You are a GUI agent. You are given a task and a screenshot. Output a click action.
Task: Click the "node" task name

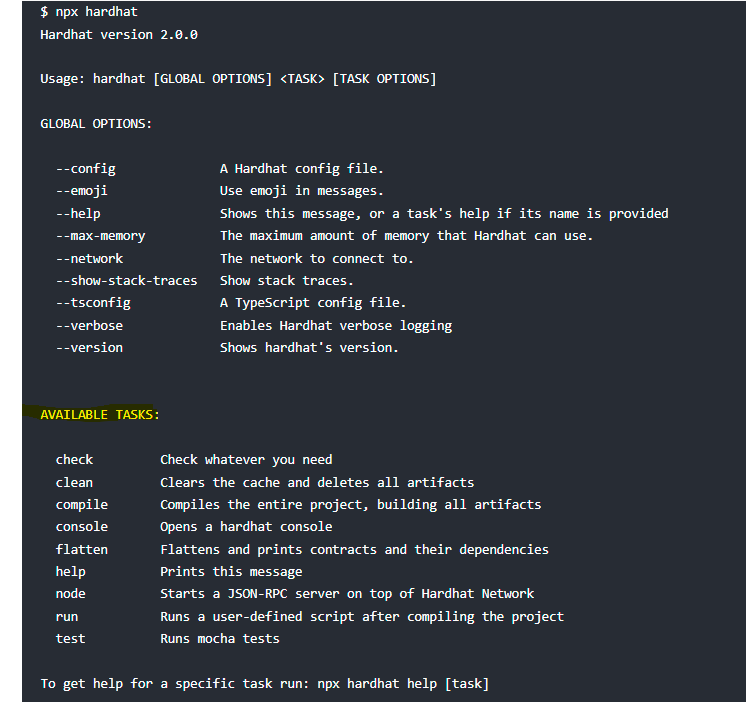pos(71,594)
